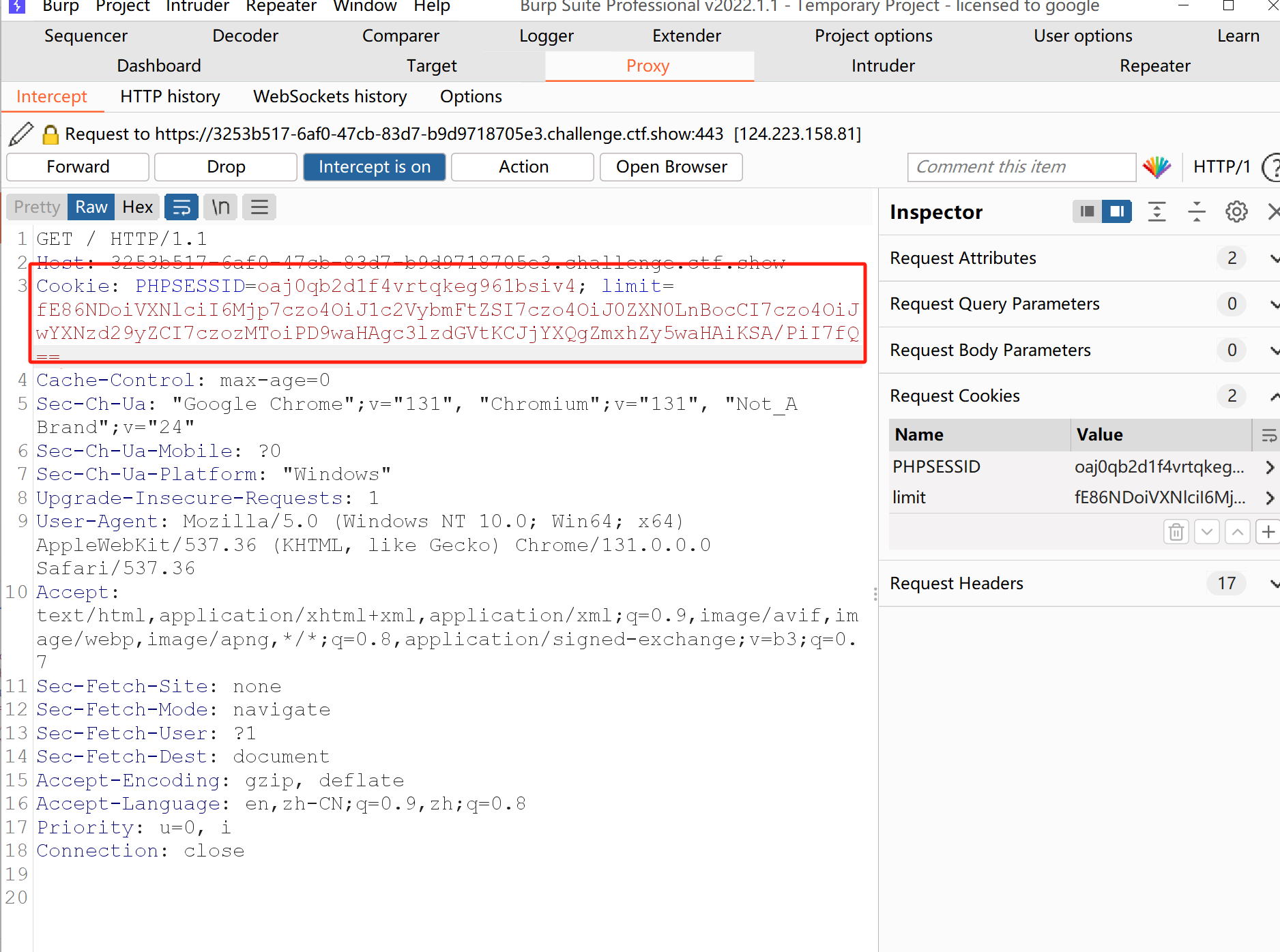Toggle the show non-printable characters \n icon
The height and width of the screenshot is (952, 1280).
220,207
